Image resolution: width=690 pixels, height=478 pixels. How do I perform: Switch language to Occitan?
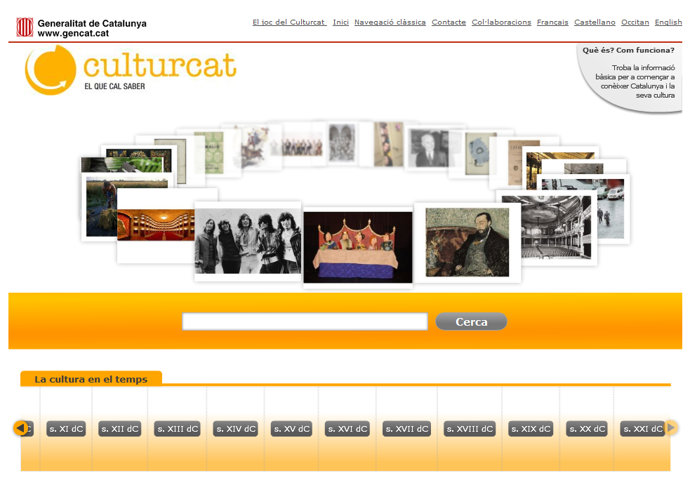point(635,22)
